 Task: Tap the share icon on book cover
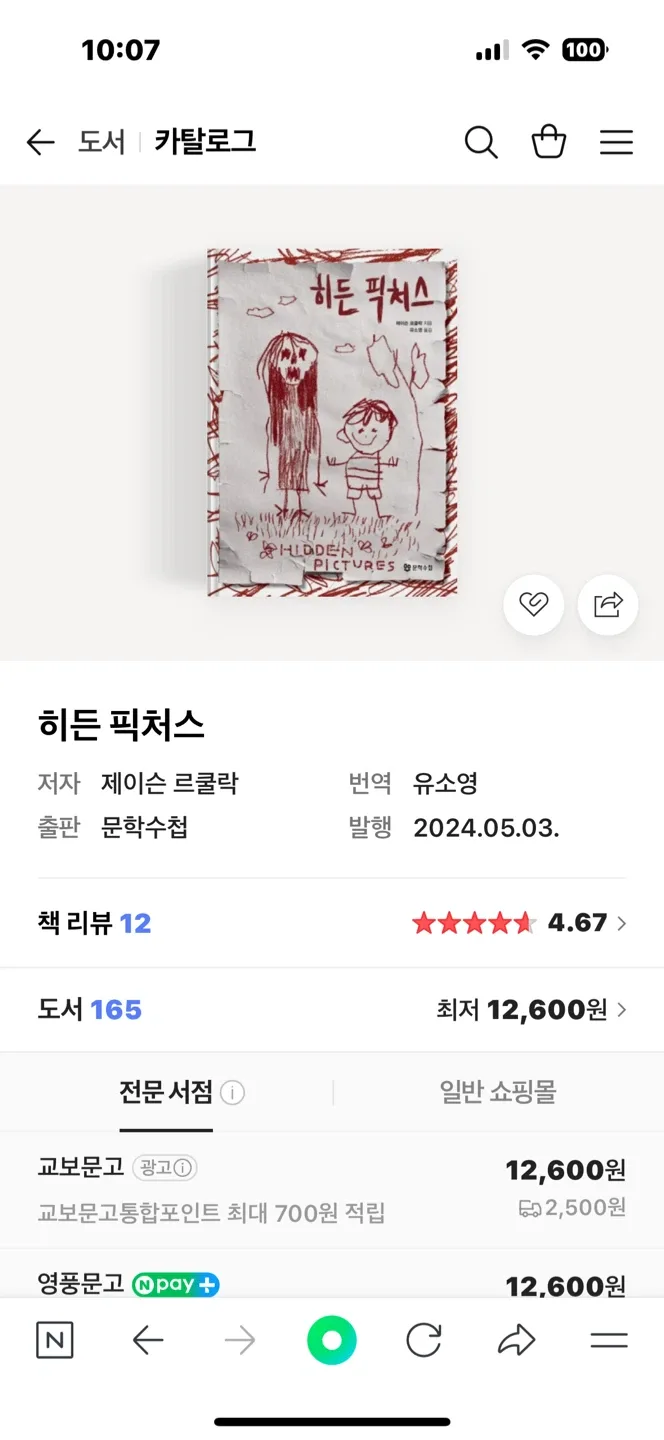point(608,605)
